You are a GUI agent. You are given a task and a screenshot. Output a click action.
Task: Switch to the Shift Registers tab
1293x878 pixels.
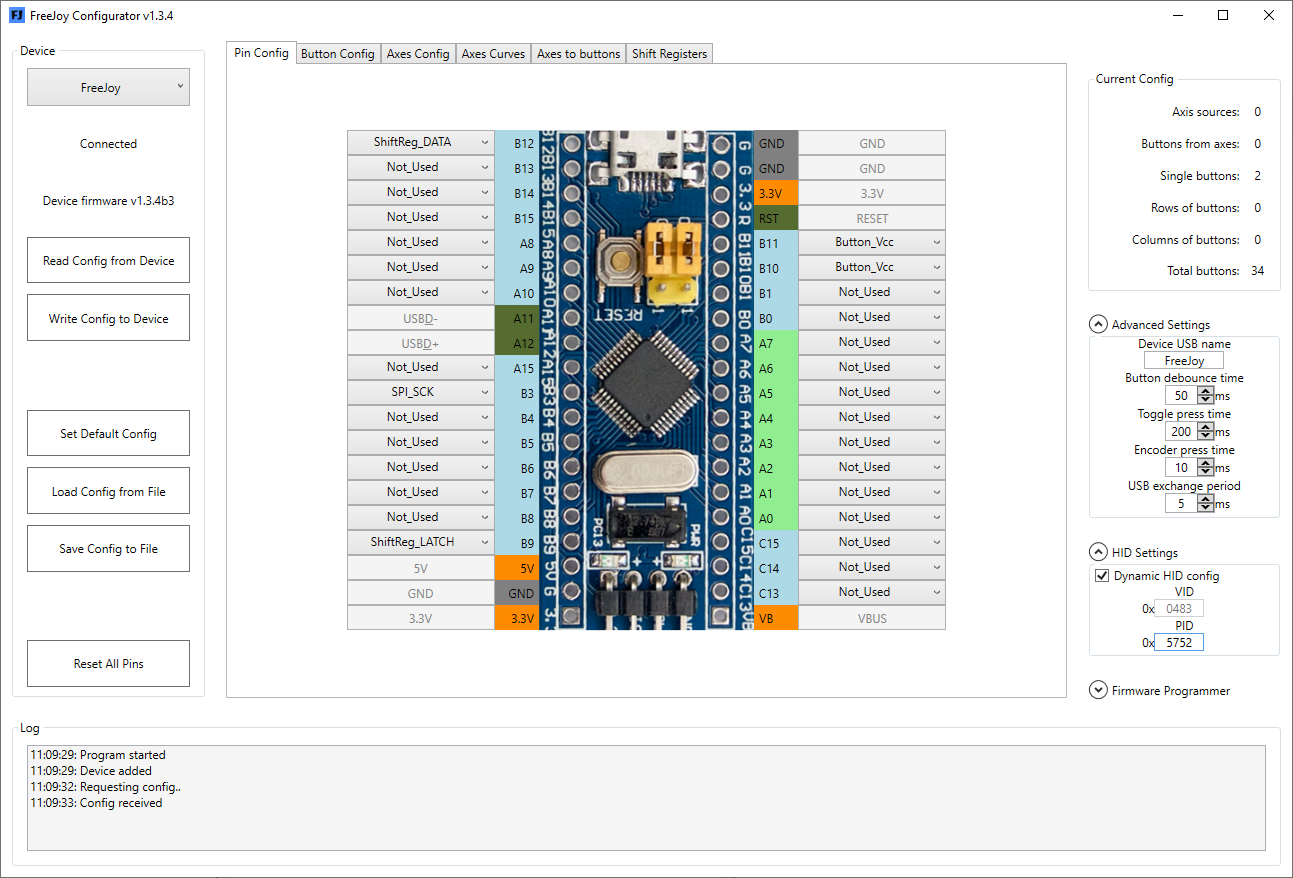[669, 54]
